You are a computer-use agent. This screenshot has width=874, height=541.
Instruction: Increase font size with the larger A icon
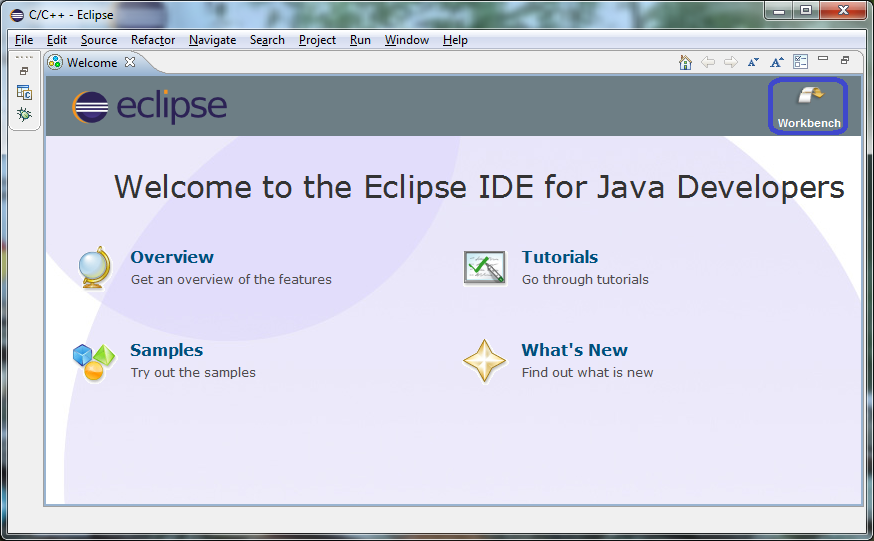tap(776, 62)
